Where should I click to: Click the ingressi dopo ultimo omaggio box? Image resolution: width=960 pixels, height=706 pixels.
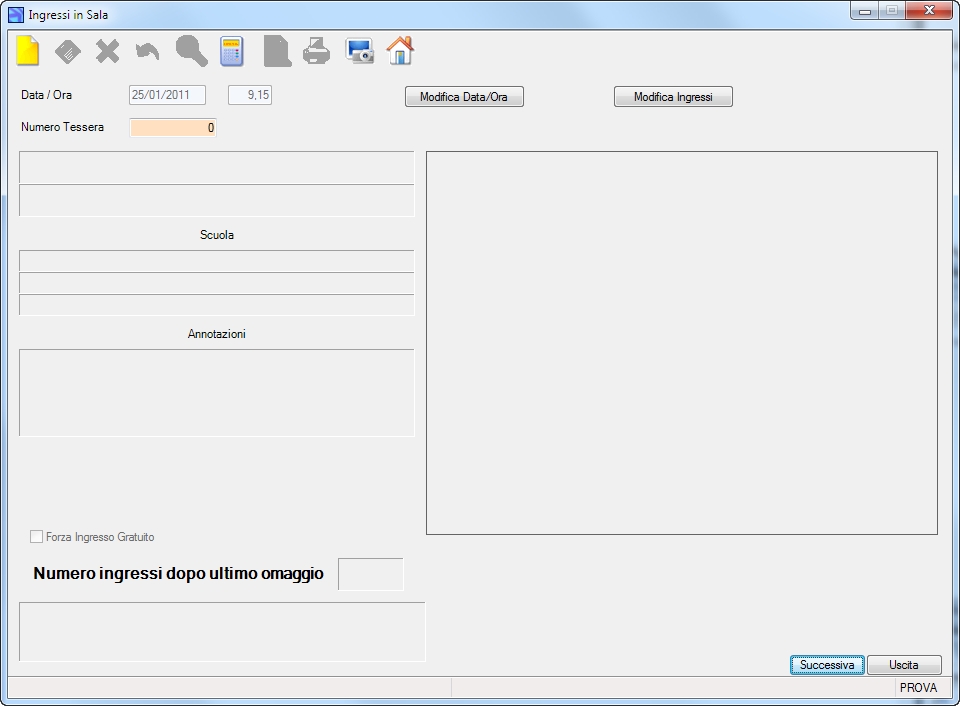point(370,574)
